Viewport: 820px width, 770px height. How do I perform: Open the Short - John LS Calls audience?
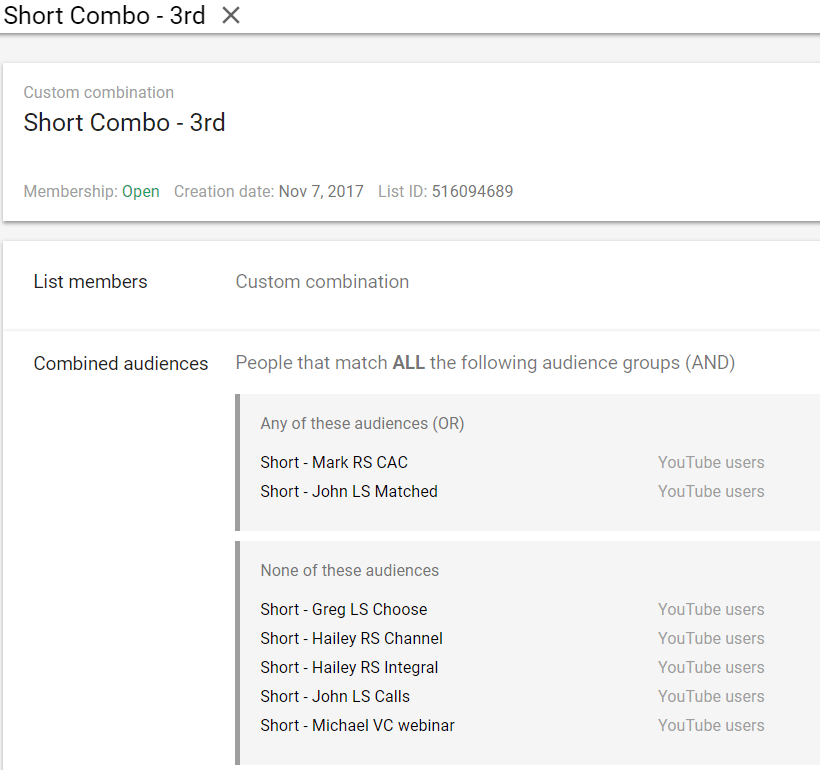click(335, 697)
